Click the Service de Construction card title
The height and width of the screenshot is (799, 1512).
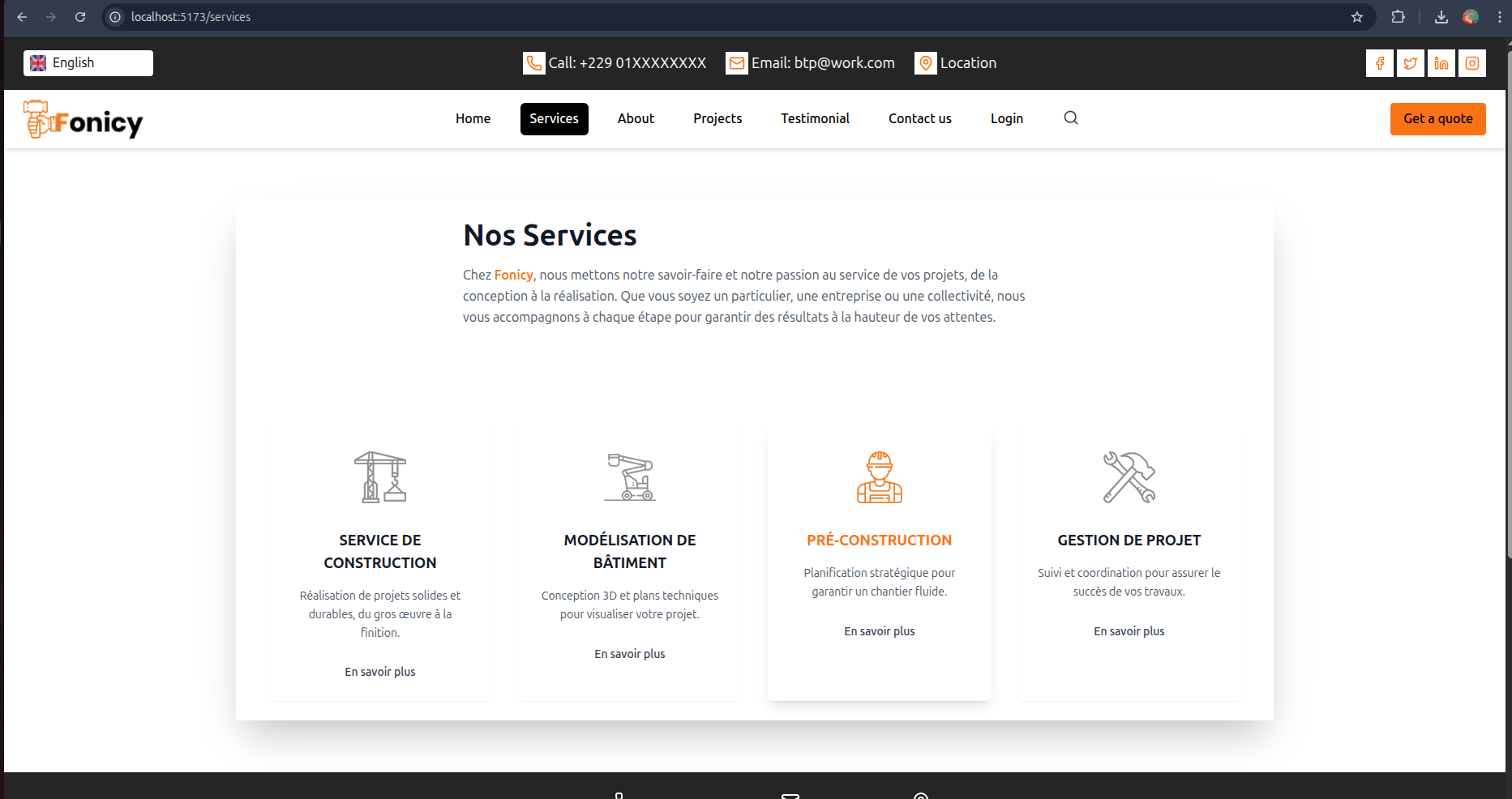pyautogui.click(x=380, y=552)
